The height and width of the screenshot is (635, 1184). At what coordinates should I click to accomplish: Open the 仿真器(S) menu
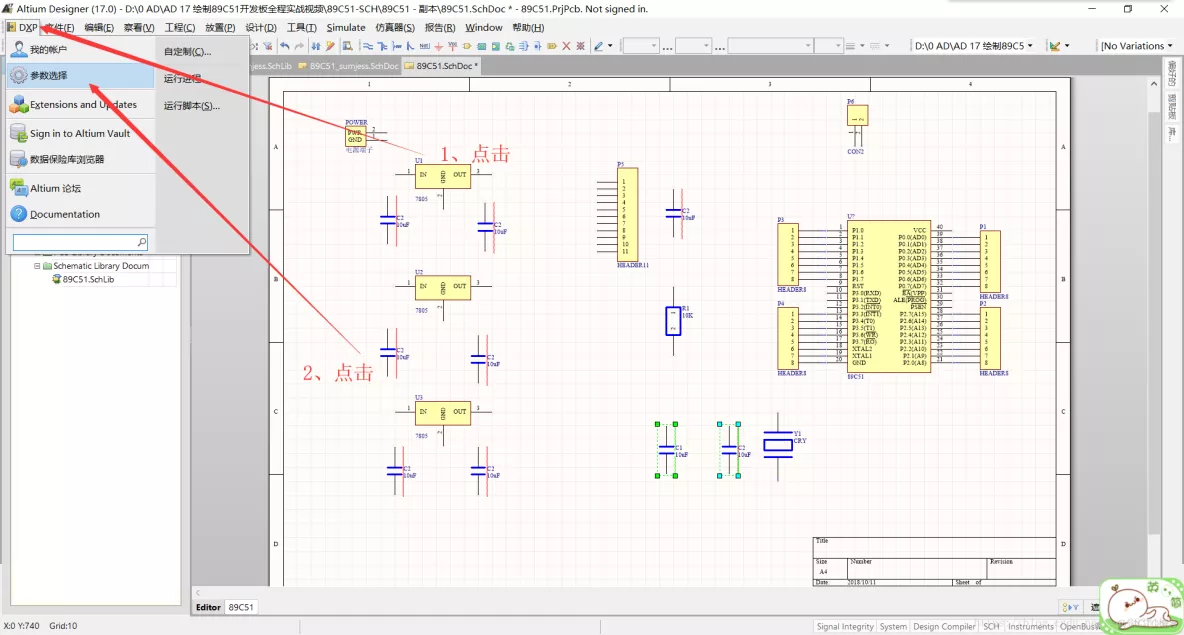click(395, 27)
